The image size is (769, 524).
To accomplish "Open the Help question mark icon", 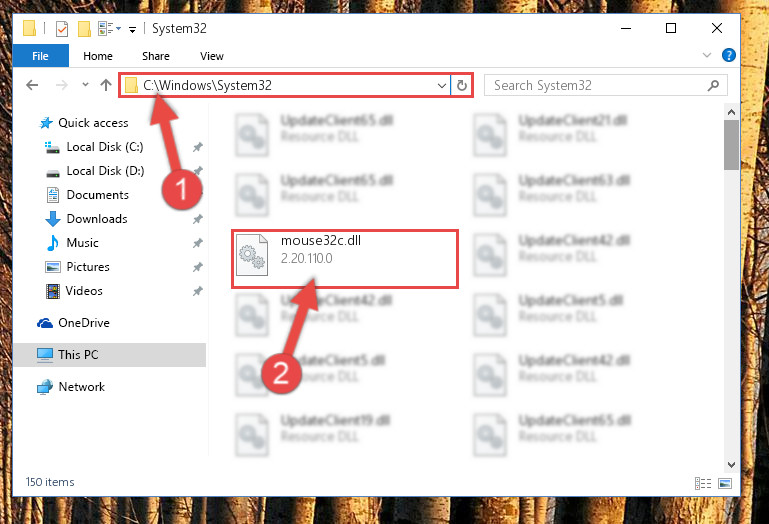I will point(729,55).
